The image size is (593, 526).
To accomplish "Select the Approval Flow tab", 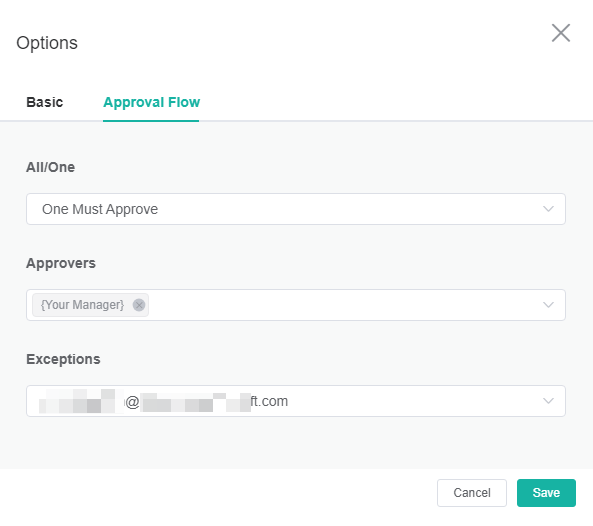I will [151, 102].
